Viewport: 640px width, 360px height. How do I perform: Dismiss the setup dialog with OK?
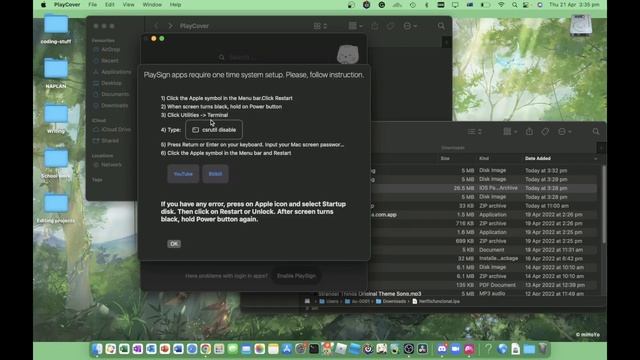[x=174, y=244]
